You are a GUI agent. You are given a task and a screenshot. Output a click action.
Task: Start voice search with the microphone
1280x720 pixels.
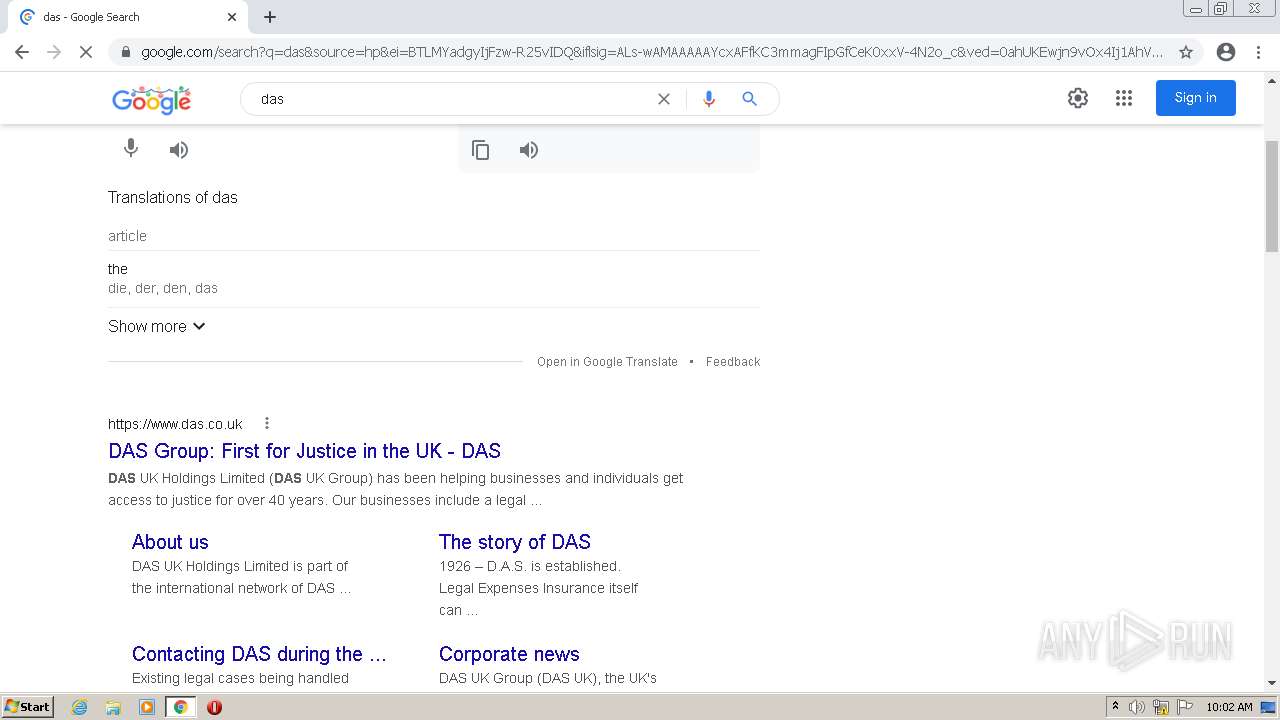(709, 99)
